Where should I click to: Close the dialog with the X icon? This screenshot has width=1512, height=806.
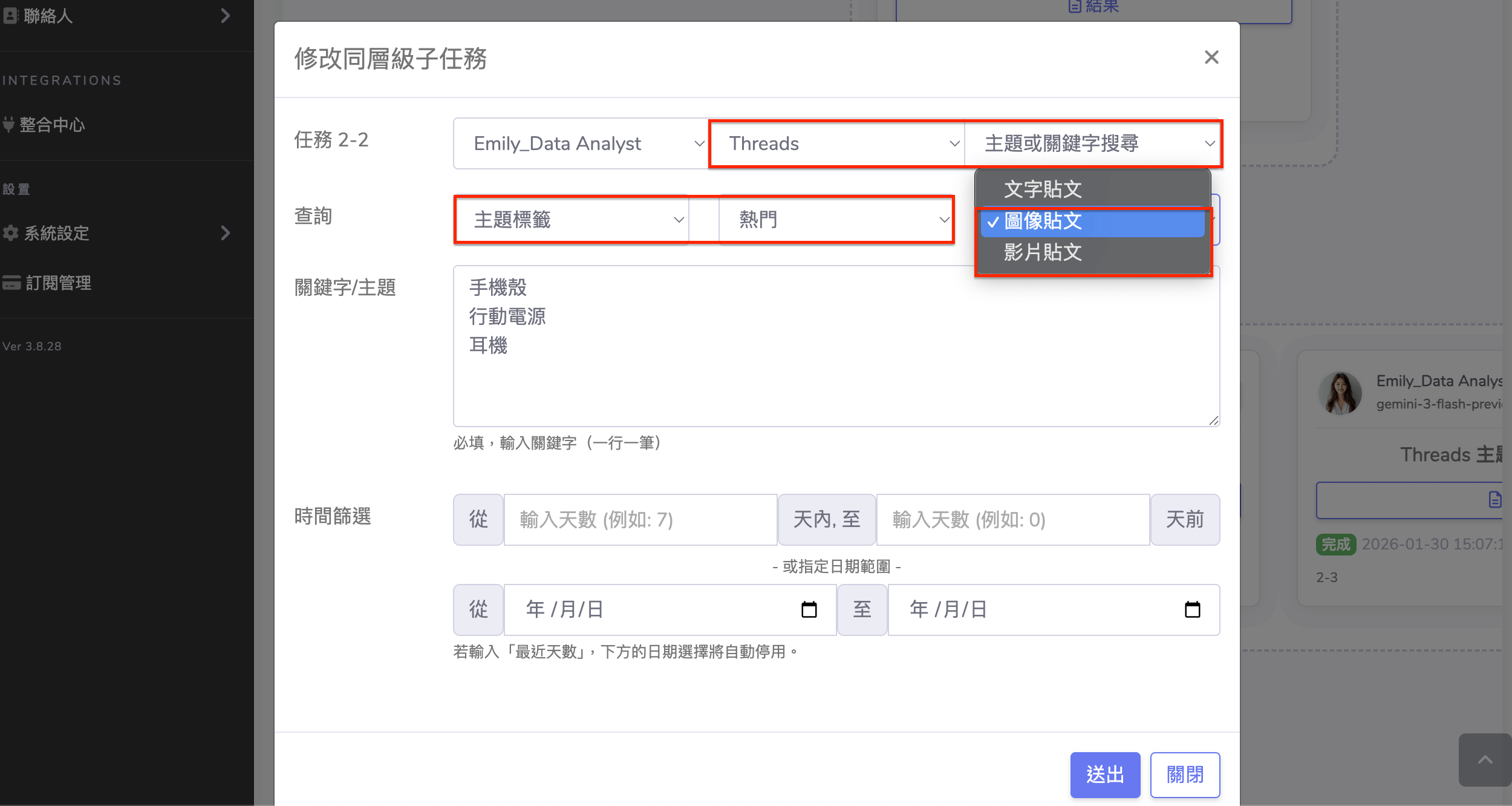tap(1211, 57)
